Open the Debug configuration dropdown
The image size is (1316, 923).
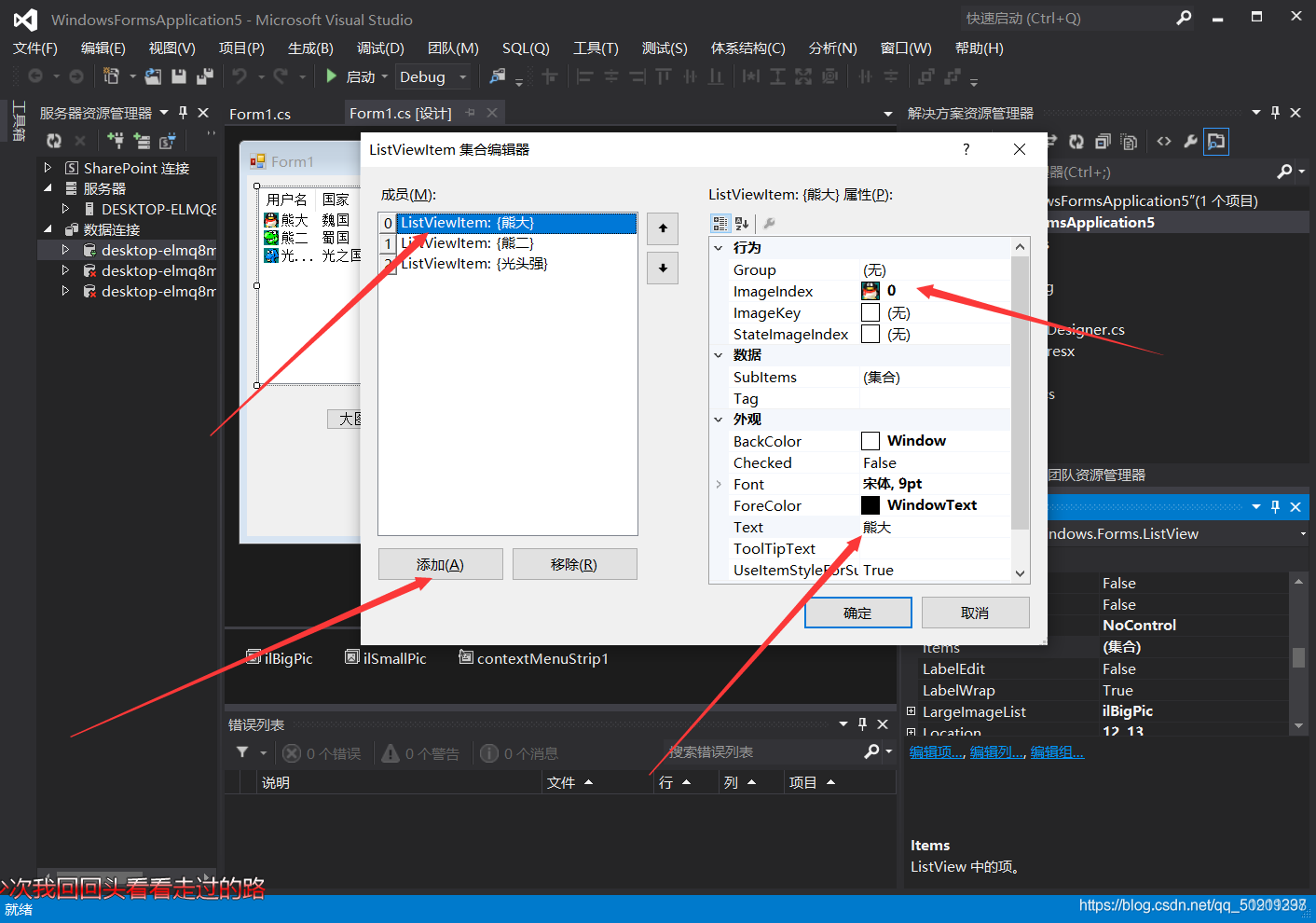(464, 77)
